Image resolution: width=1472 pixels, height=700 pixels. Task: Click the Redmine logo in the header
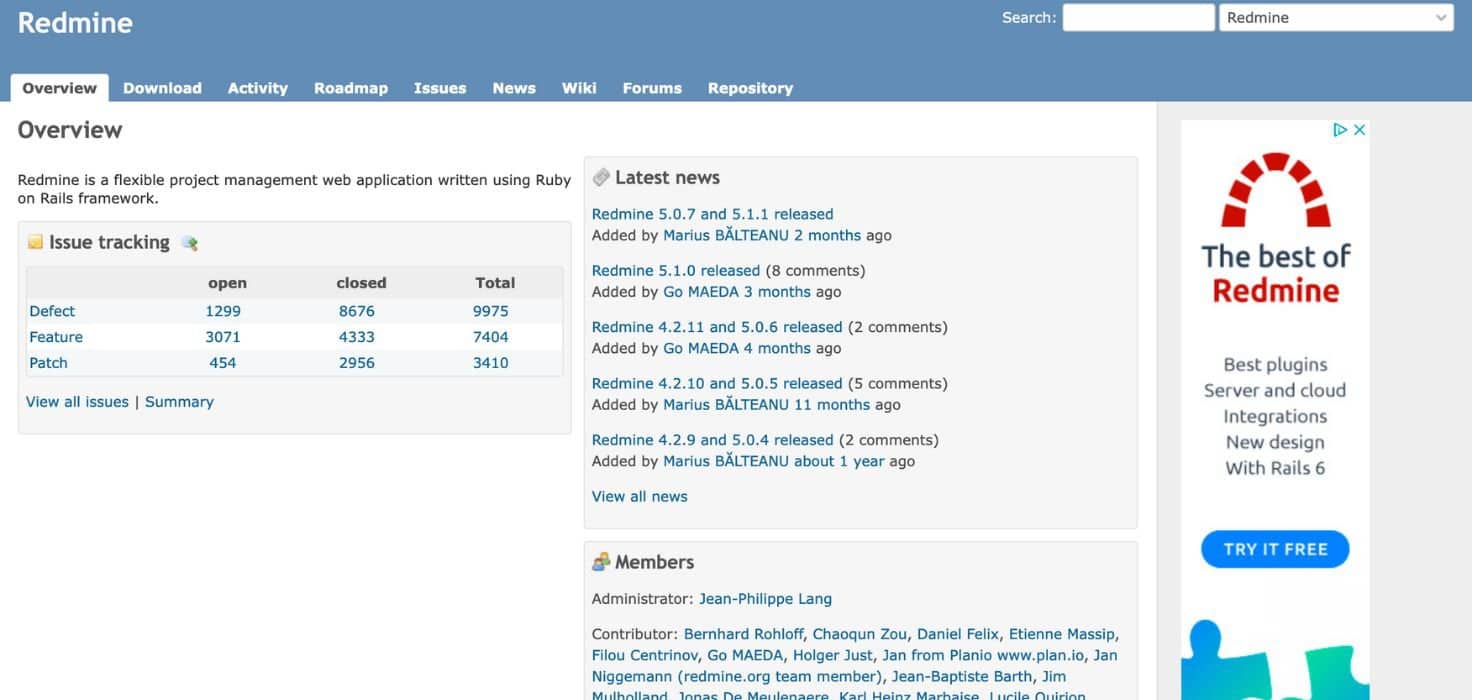[74, 22]
